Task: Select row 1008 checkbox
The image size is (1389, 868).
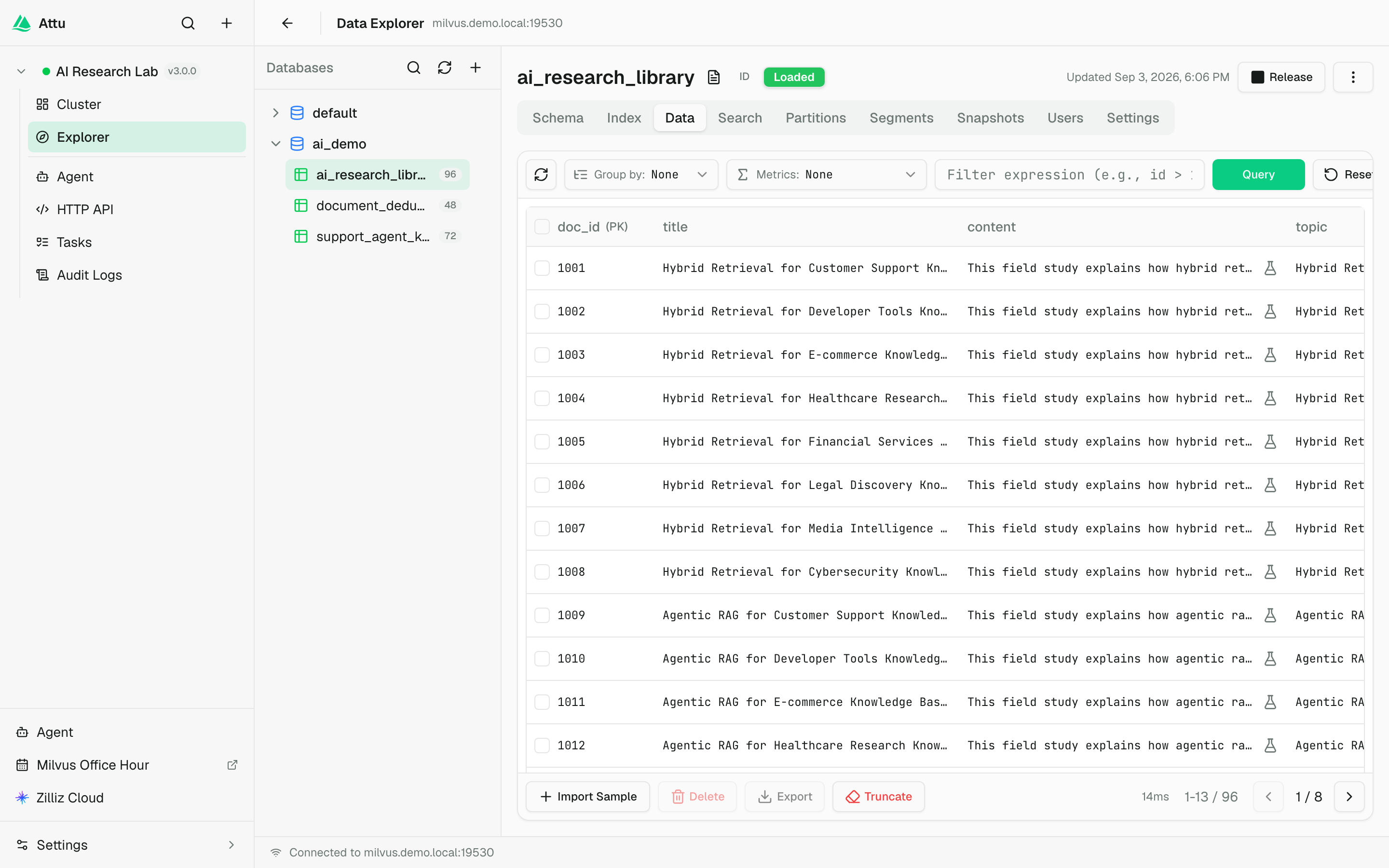Action: (542, 572)
